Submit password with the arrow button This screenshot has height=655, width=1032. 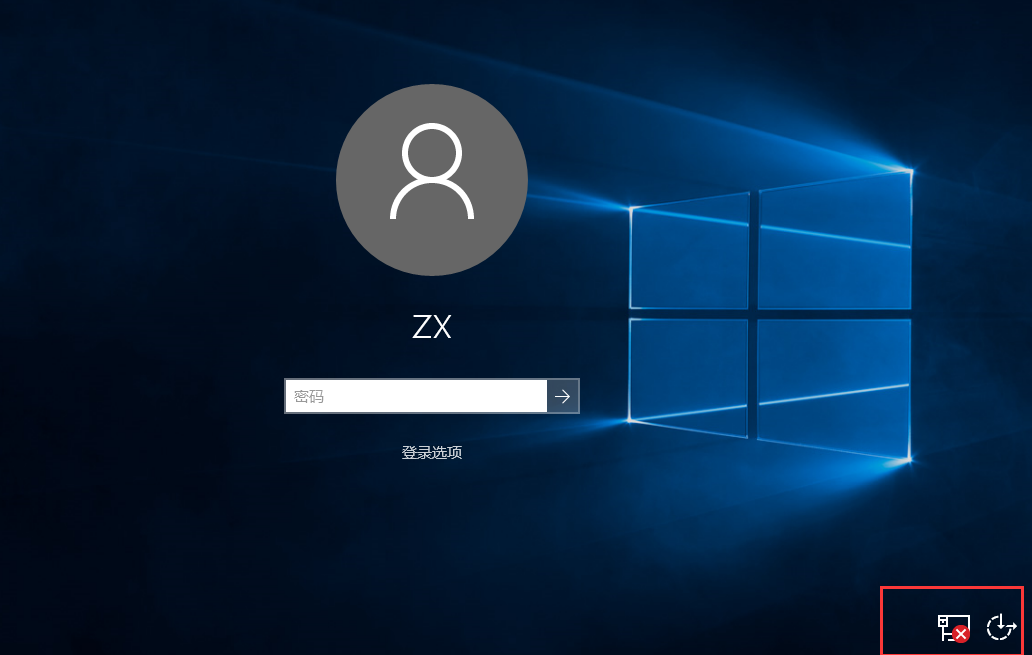[563, 396]
